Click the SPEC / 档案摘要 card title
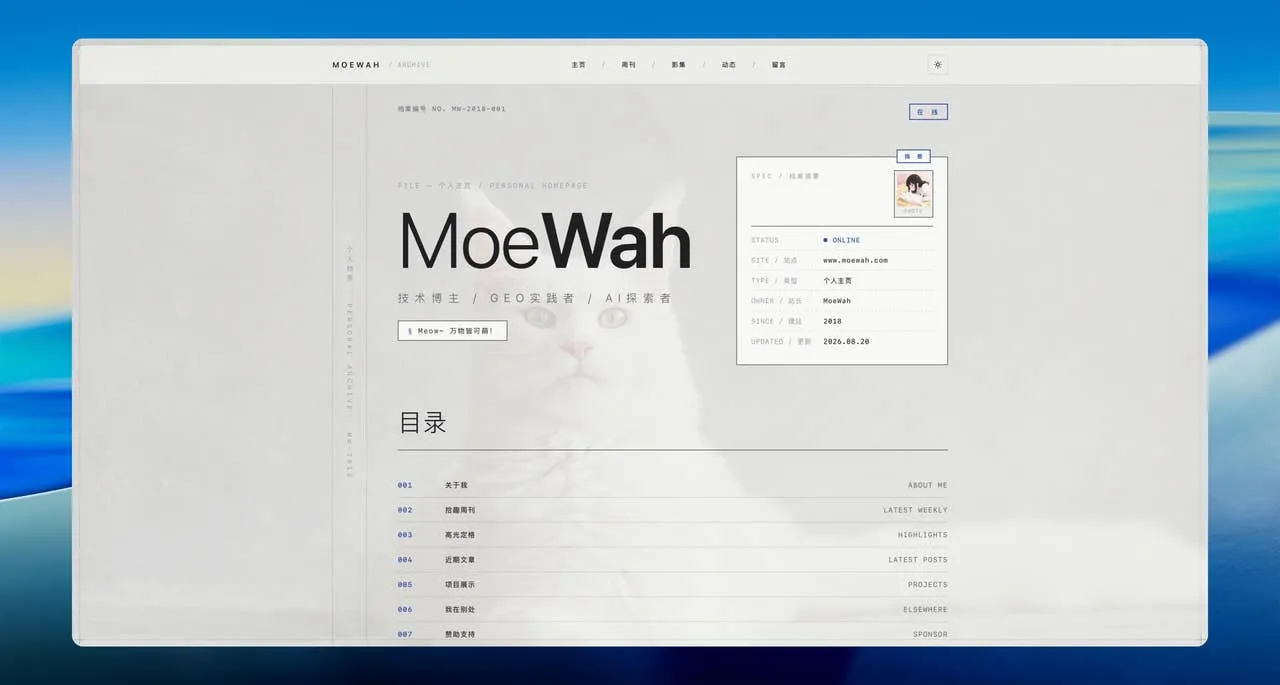 click(785, 176)
